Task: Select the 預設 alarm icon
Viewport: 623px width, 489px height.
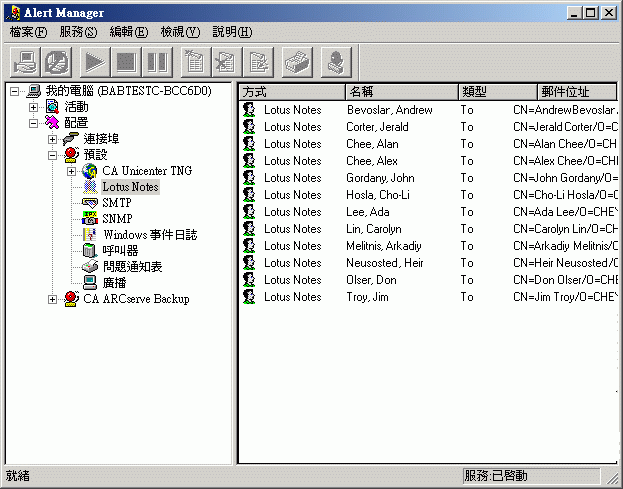Action: click(x=71, y=155)
